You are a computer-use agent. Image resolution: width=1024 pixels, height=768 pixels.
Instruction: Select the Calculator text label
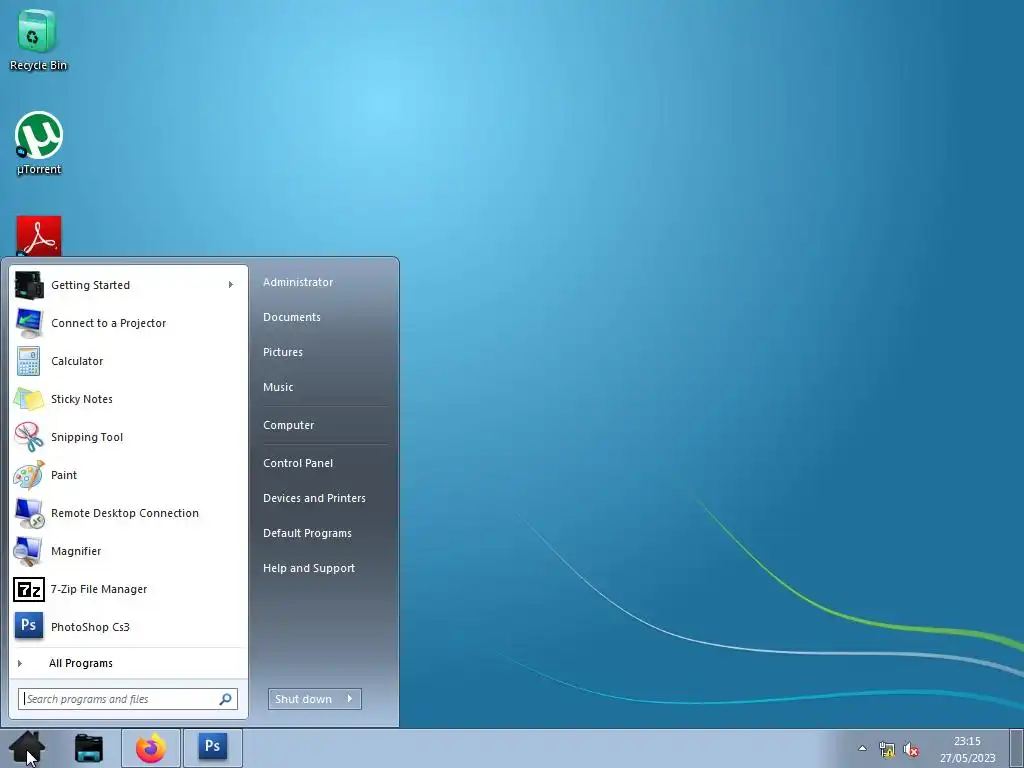77,361
